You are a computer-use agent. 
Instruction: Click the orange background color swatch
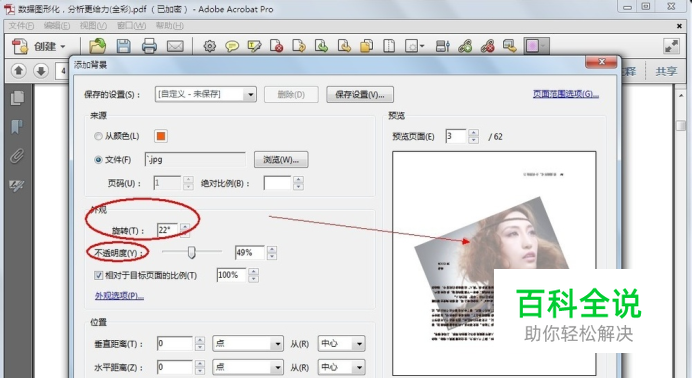161,136
